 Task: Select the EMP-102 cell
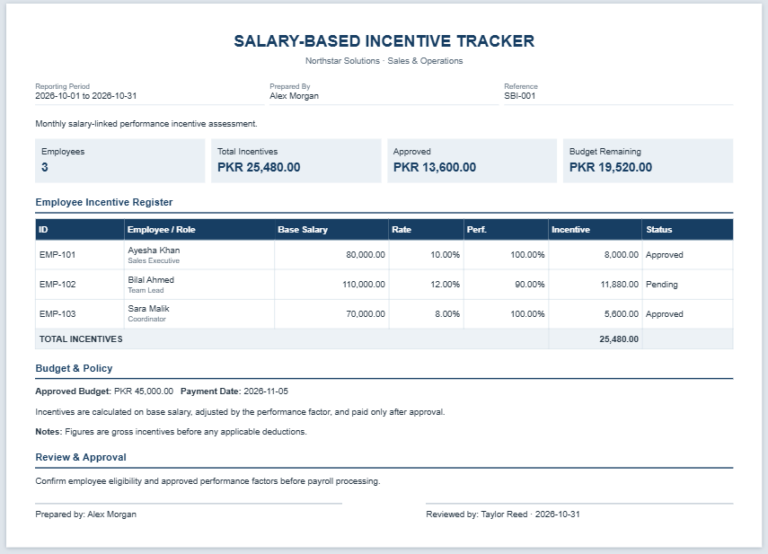(x=79, y=285)
